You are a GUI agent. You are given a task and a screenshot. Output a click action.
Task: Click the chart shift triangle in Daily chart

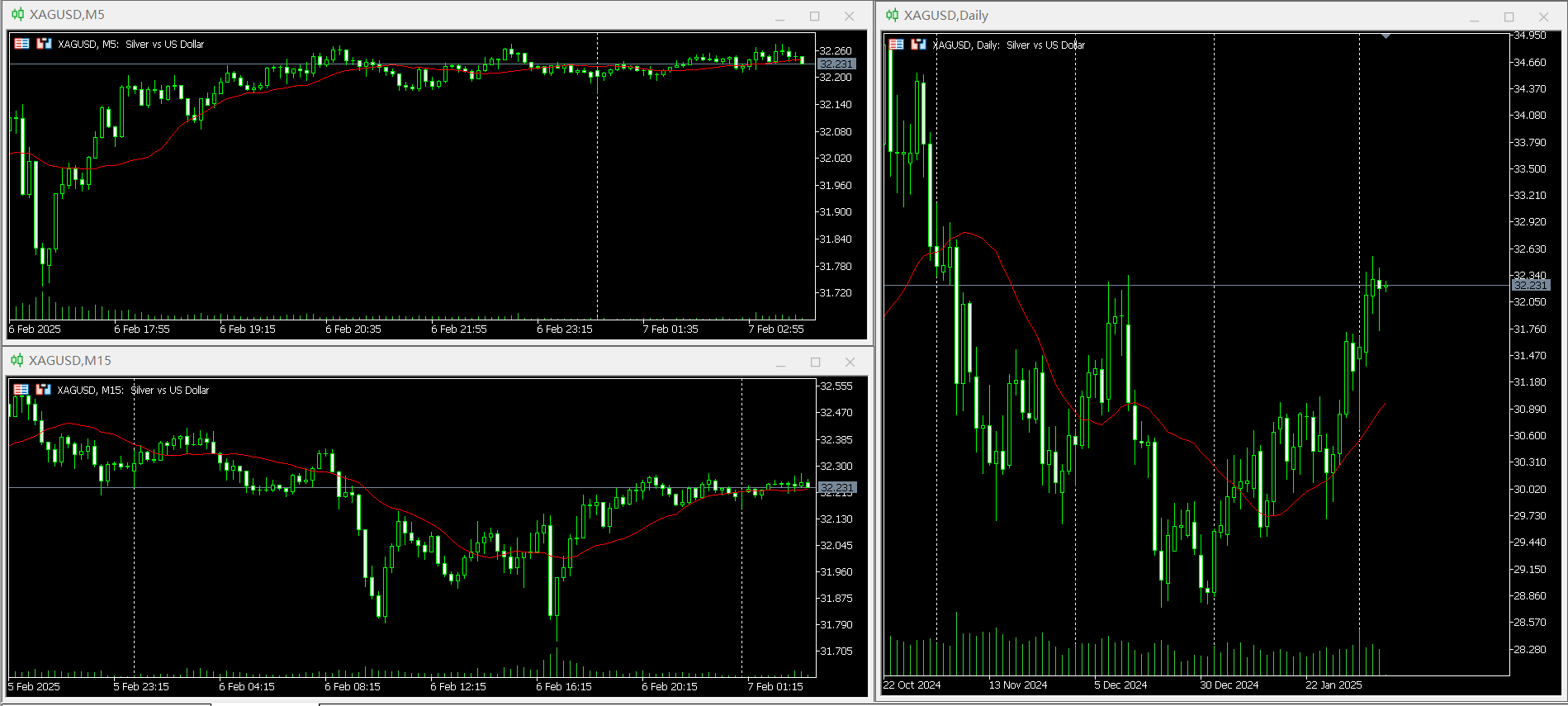click(1386, 36)
